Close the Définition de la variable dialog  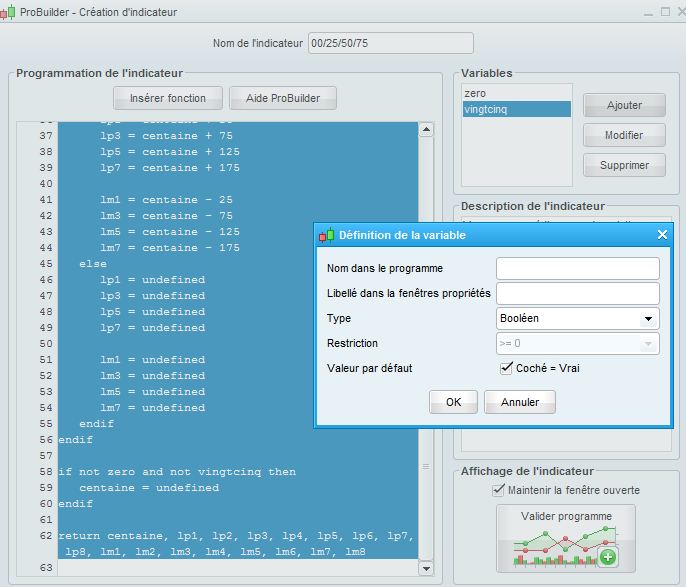(662, 235)
